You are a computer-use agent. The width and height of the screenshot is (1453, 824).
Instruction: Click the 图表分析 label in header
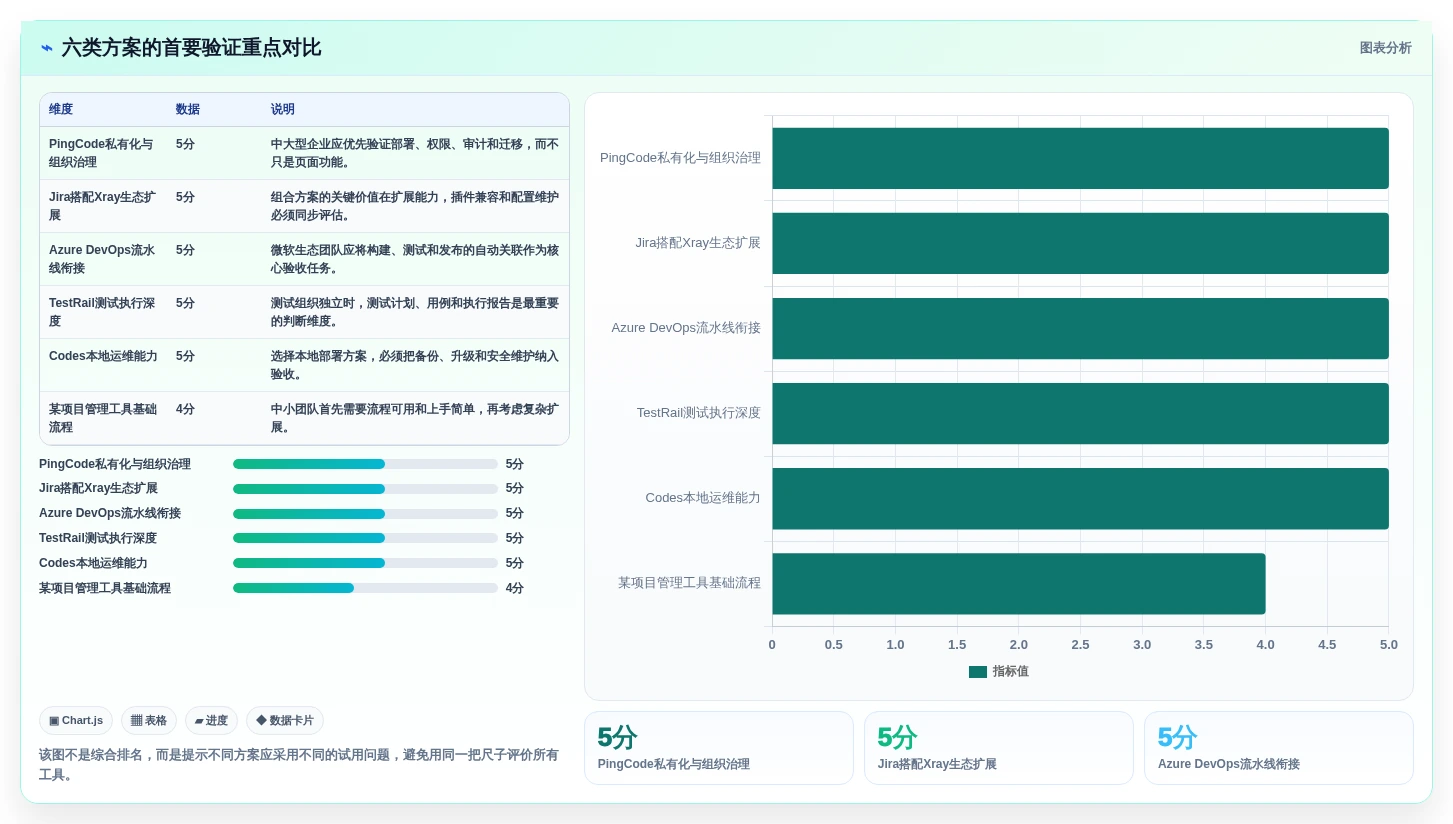pyautogui.click(x=1385, y=48)
